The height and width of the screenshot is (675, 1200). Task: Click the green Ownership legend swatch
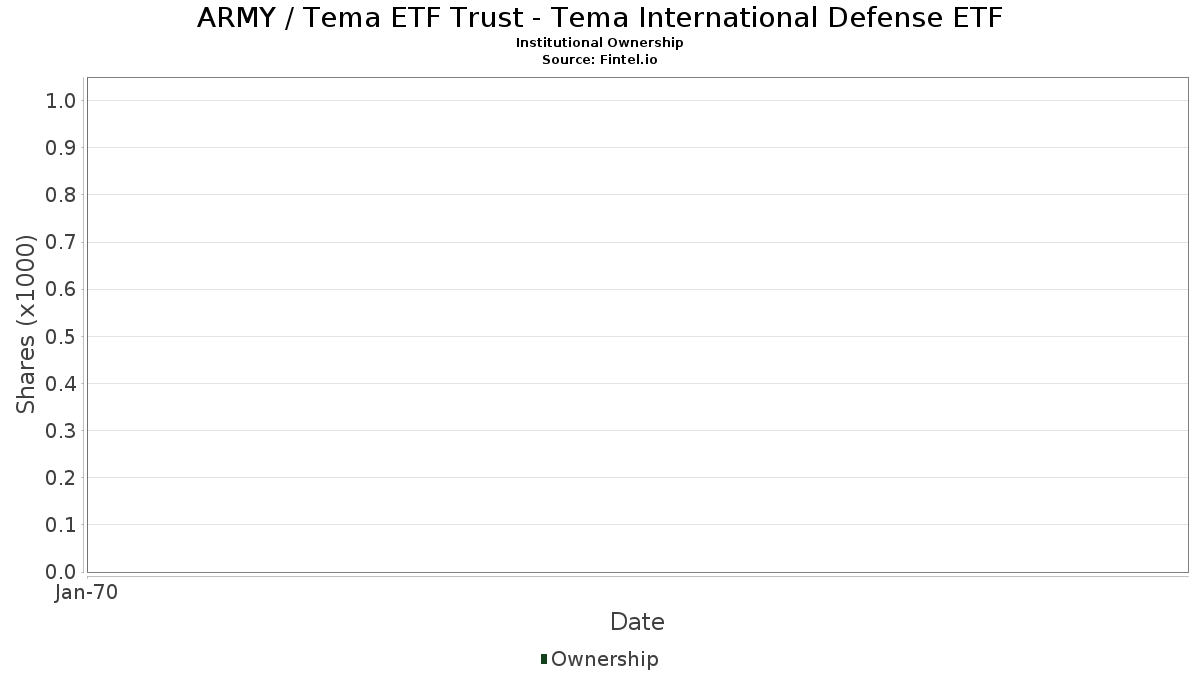544,659
